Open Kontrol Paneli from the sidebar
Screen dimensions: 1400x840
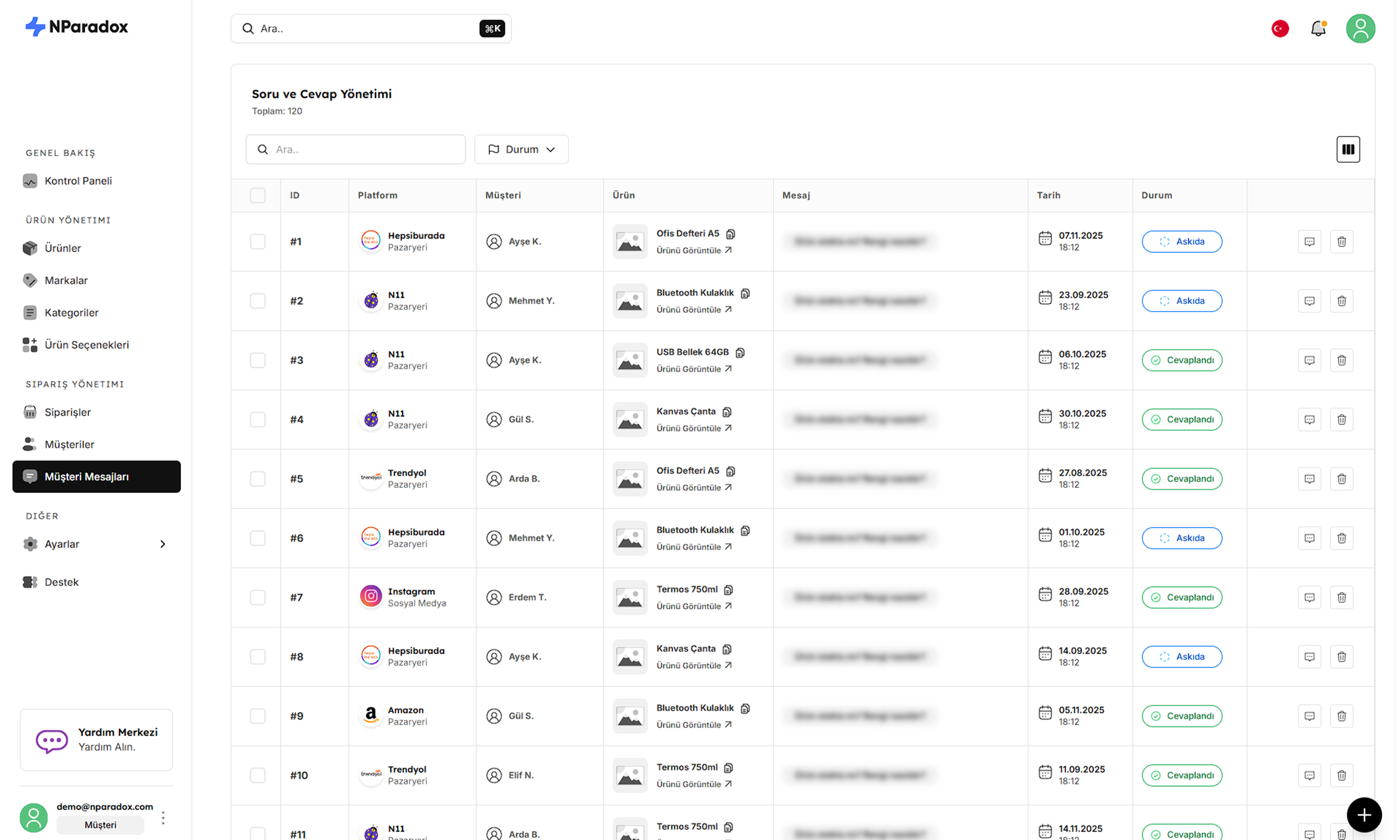78,181
